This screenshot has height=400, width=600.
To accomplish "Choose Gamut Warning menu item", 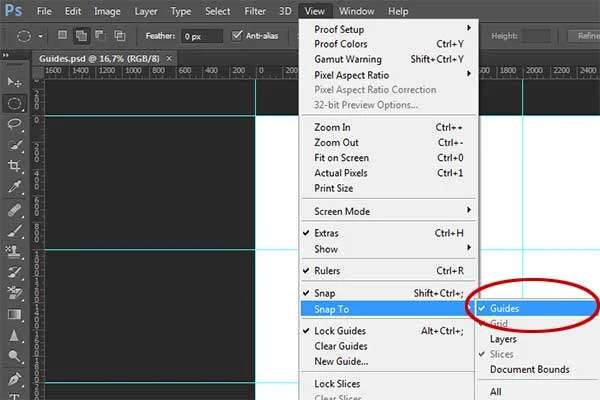I will pos(388,59).
